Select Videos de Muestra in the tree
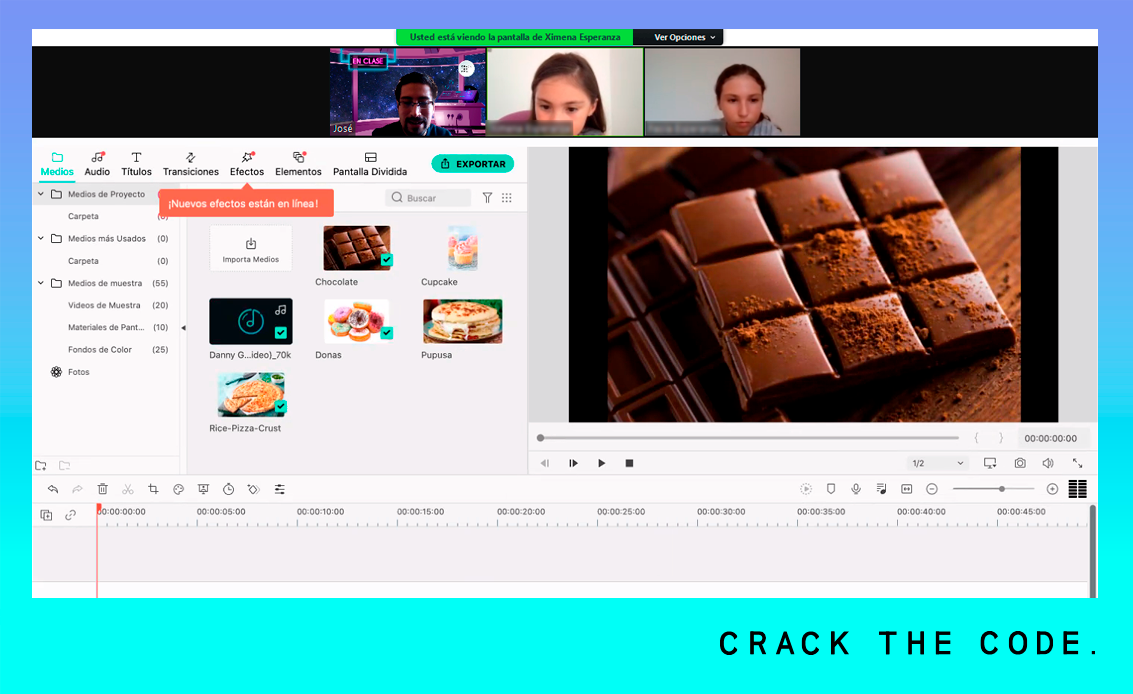 click(104, 305)
